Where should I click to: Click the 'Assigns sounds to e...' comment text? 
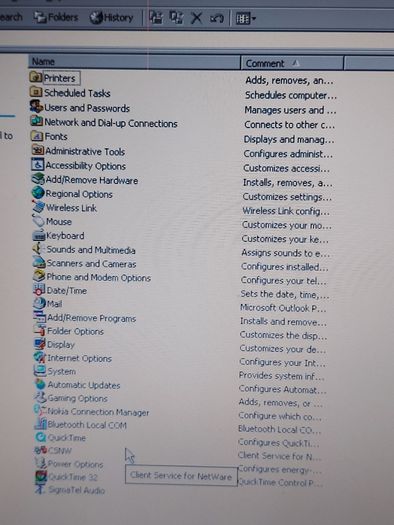pos(286,253)
